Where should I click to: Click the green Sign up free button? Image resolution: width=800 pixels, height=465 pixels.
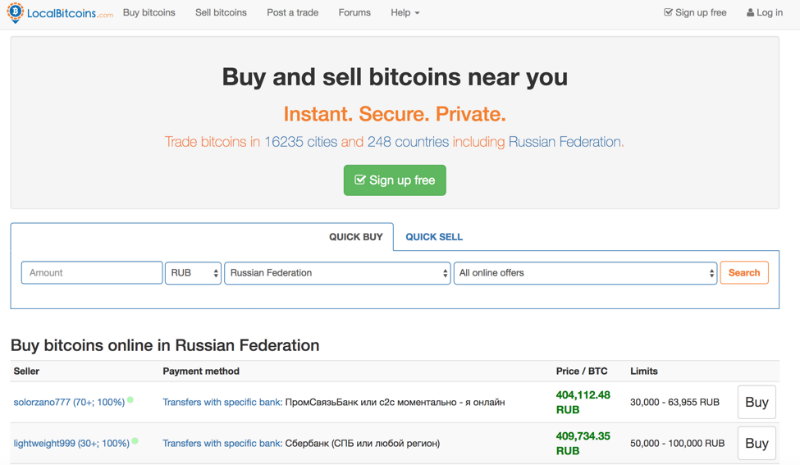(x=395, y=180)
